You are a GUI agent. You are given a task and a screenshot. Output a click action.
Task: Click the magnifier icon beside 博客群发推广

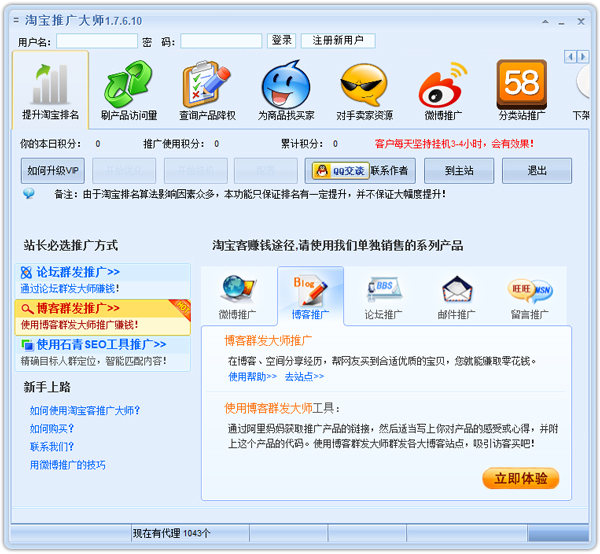[27, 308]
